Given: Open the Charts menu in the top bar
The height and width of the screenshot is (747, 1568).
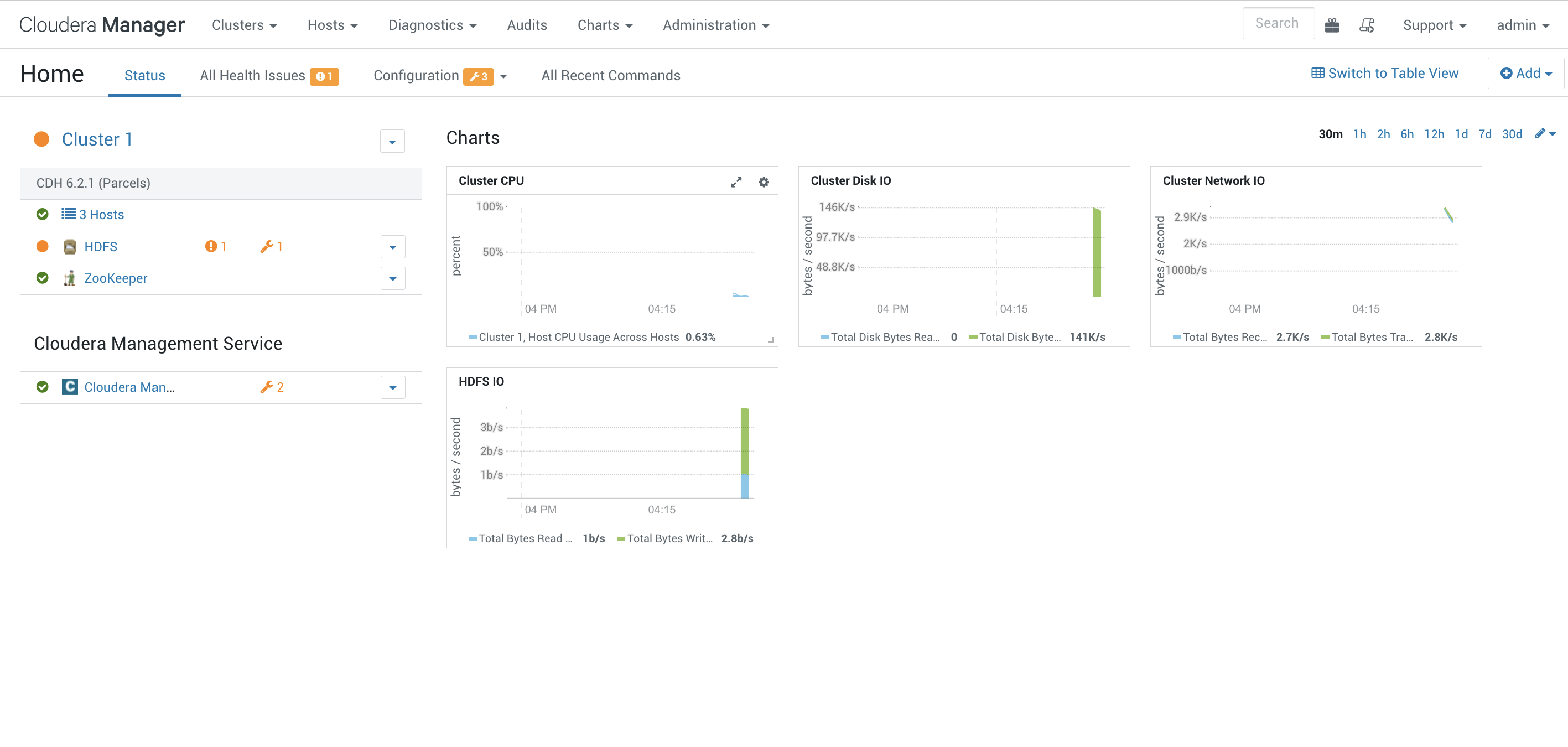Looking at the screenshot, I should (605, 25).
